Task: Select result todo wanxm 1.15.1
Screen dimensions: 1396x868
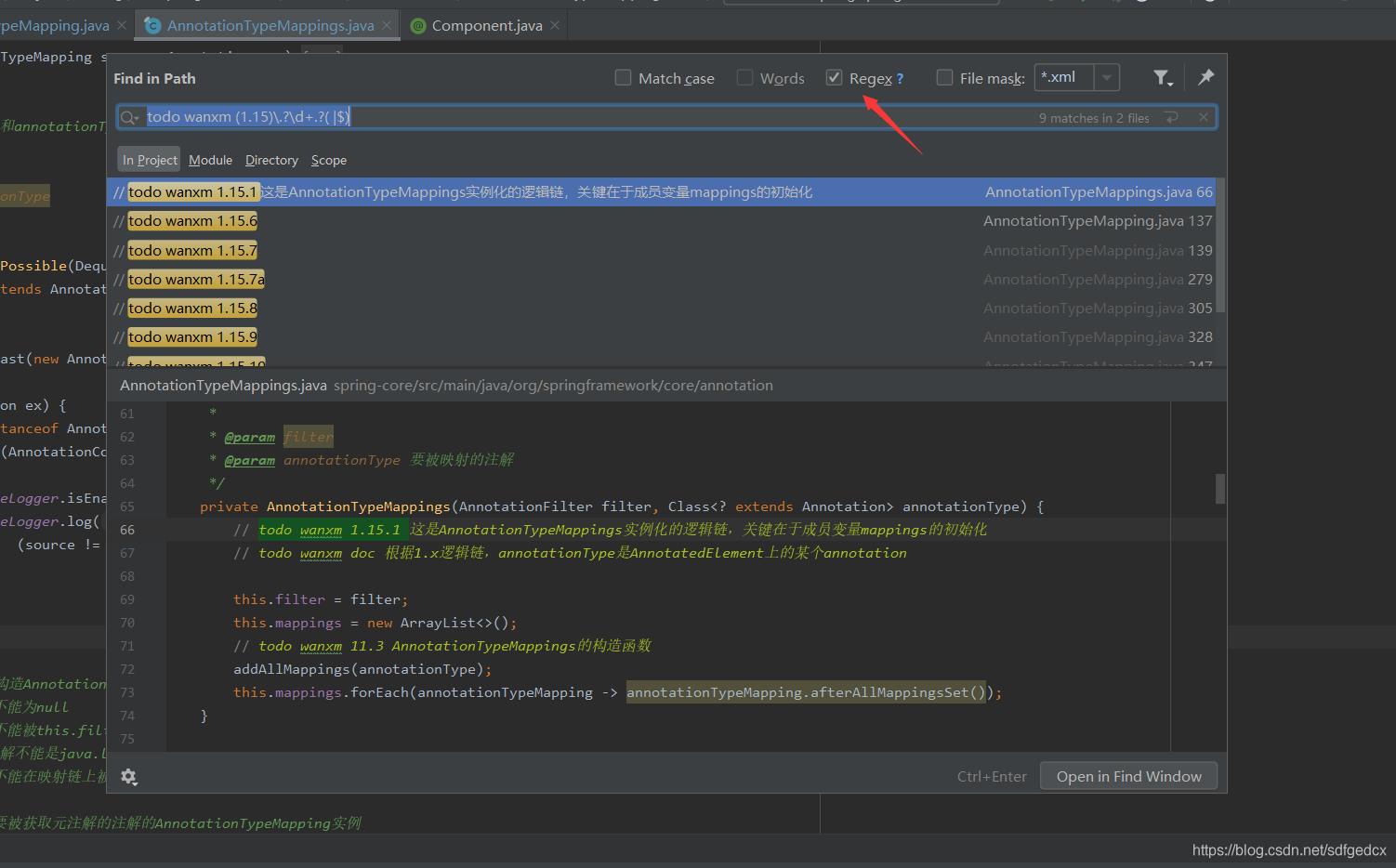Action: (x=662, y=192)
